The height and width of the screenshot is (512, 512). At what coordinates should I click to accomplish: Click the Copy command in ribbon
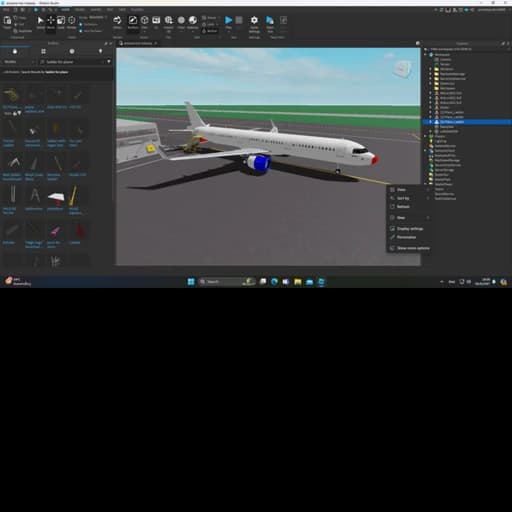tap(21, 18)
